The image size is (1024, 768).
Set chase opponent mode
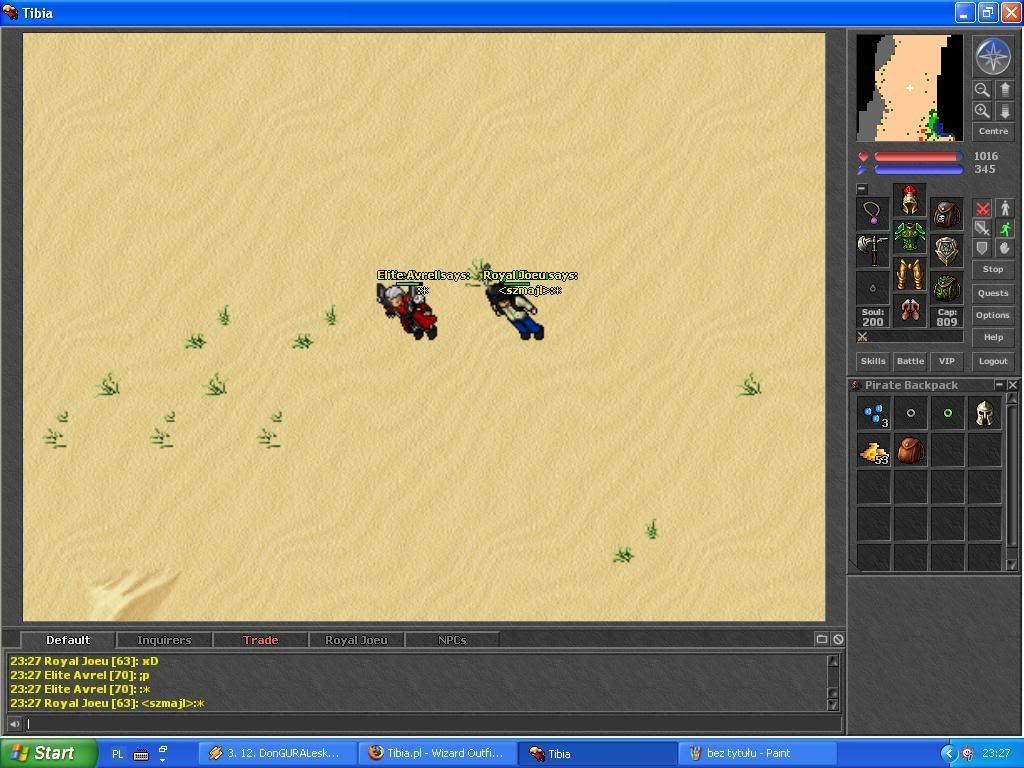click(1005, 228)
